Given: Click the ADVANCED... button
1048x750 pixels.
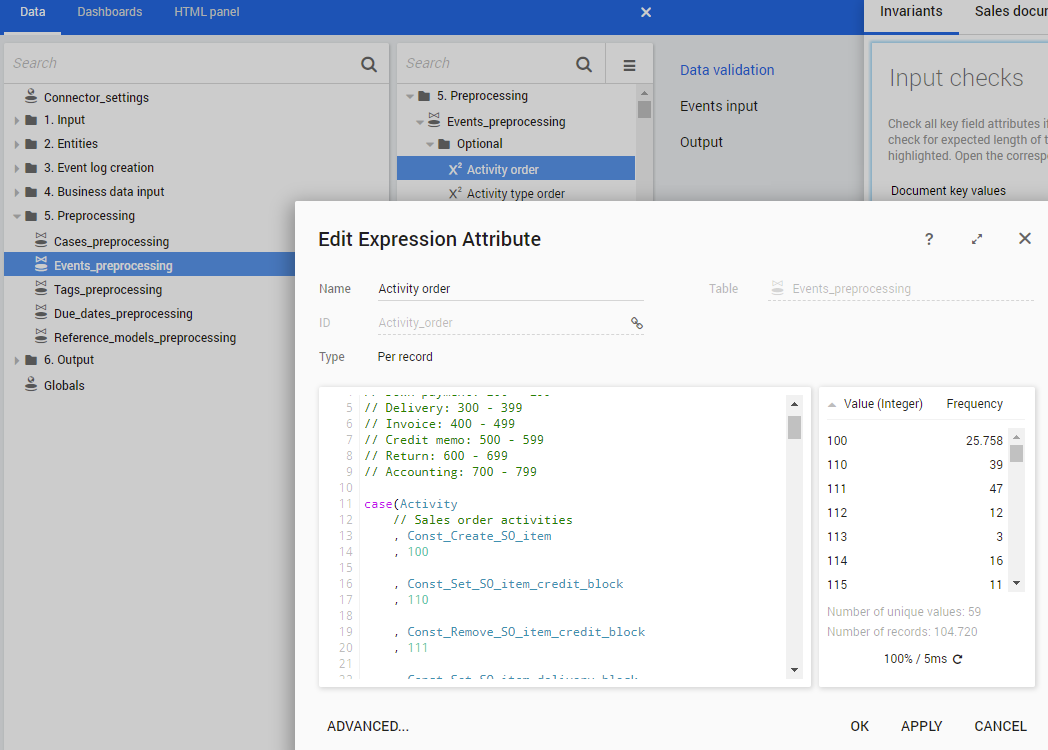Looking at the screenshot, I should point(368,726).
